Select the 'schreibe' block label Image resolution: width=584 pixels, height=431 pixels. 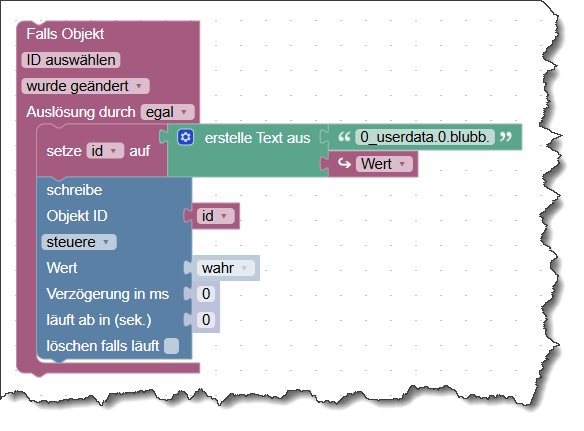click(74, 190)
